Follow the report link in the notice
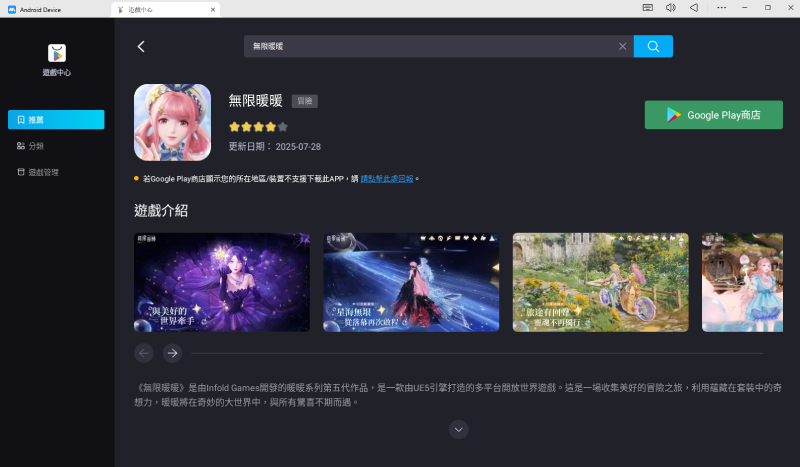This screenshot has width=800, height=467. (x=387, y=179)
